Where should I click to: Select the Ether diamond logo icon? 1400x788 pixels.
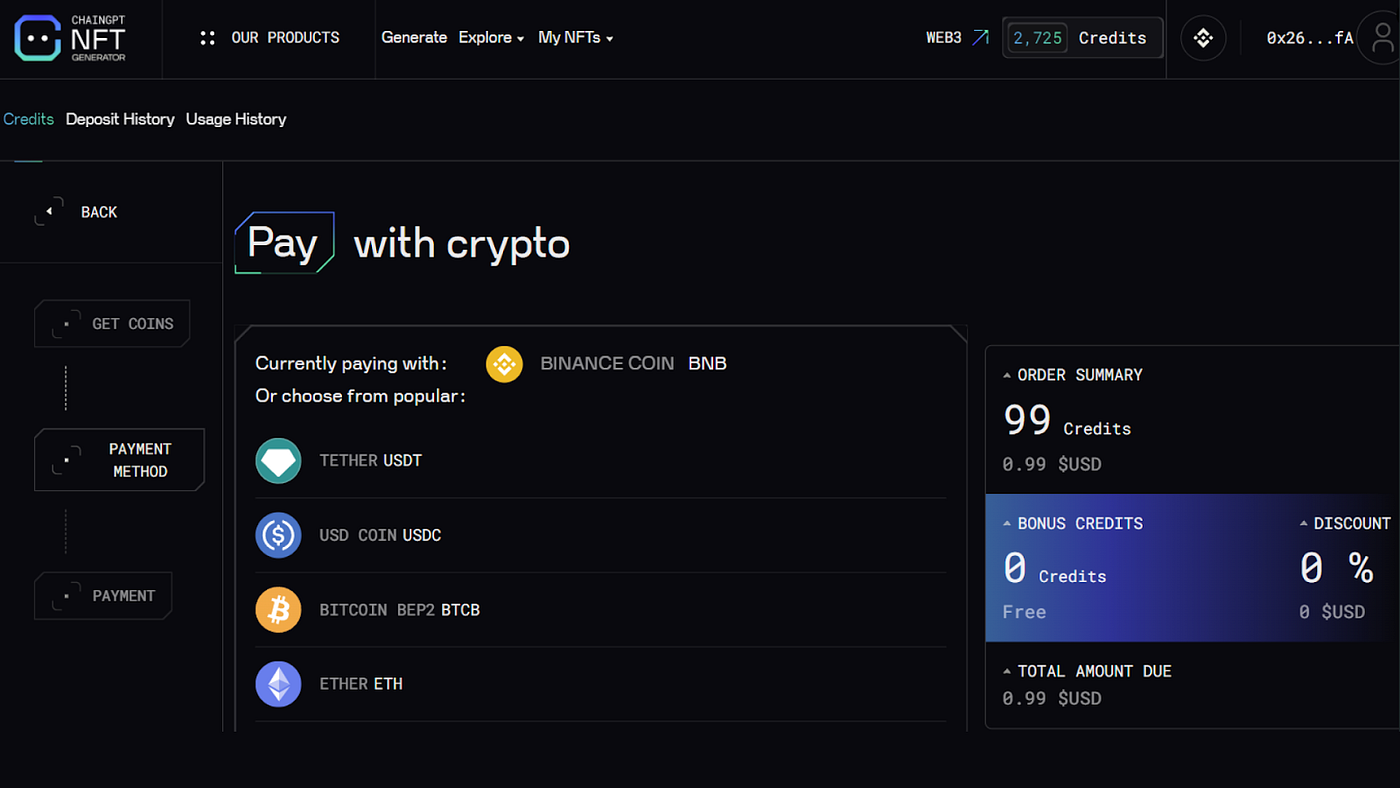point(278,684)
